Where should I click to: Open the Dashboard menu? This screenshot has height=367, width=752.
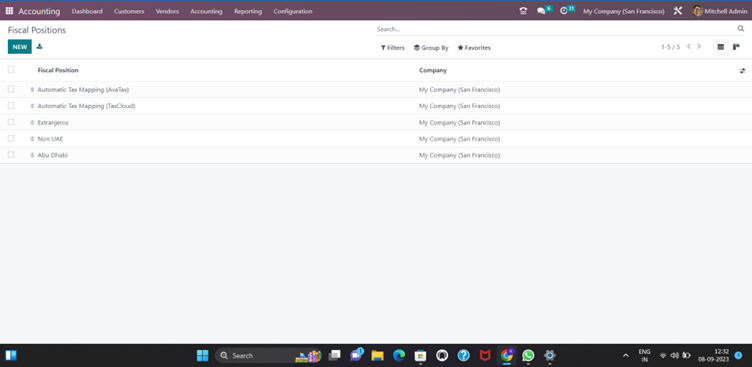87,11
